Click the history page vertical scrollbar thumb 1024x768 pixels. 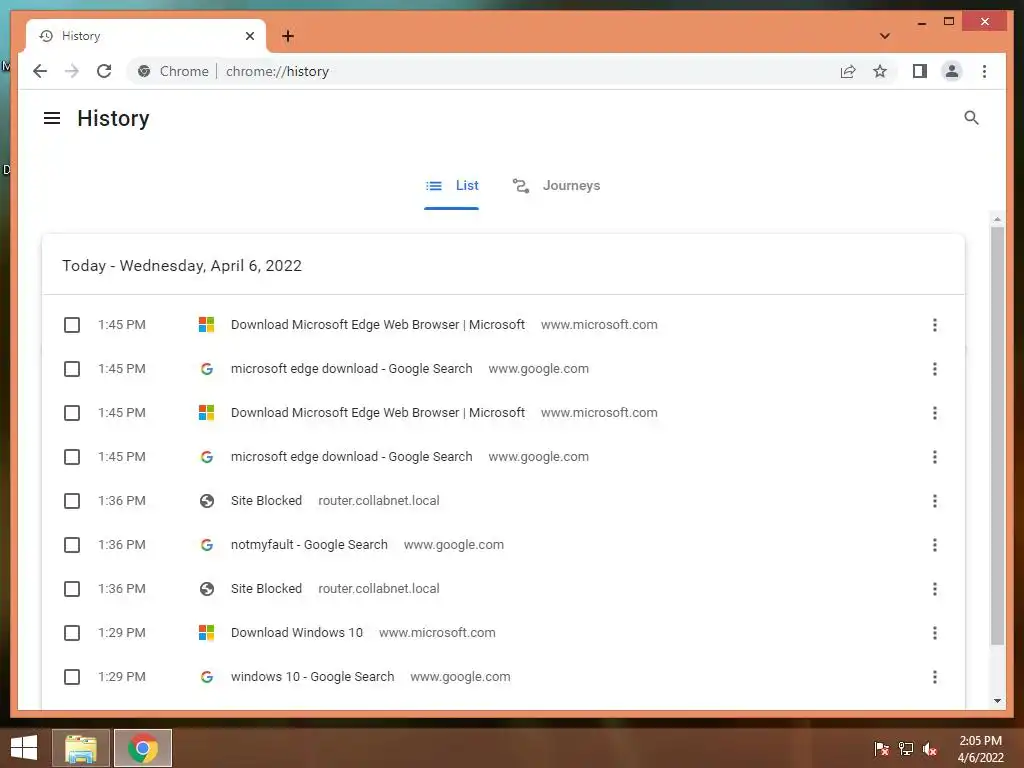[x=997, y=435]
